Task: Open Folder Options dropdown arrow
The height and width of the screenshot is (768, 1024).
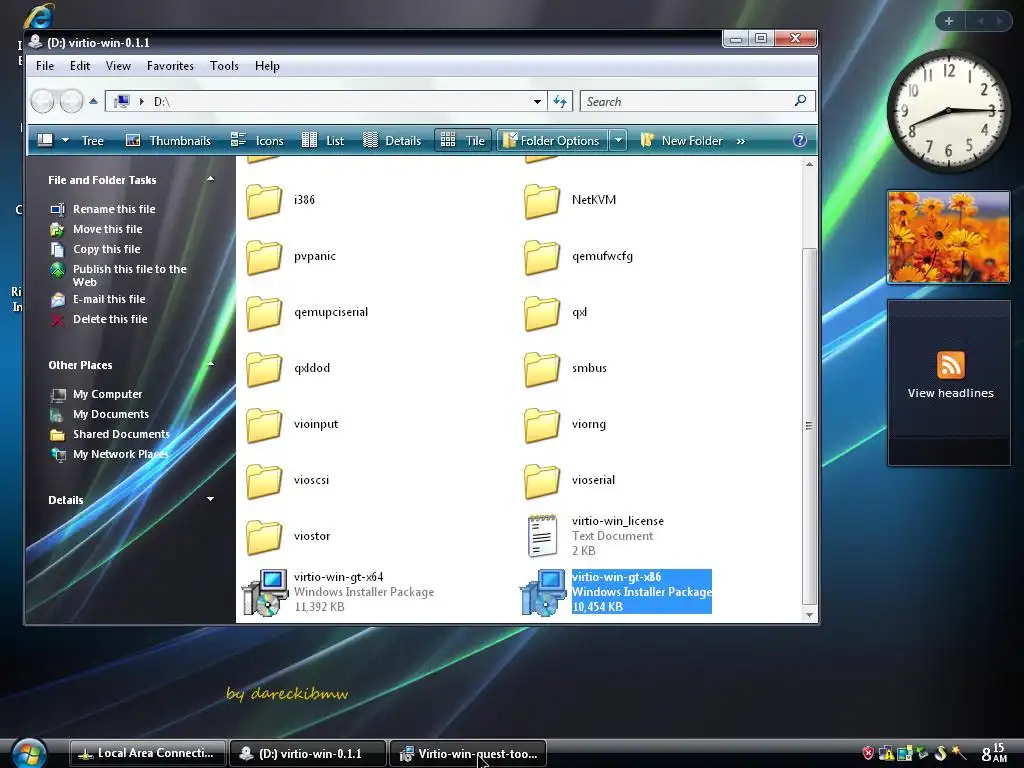Action: (618, 140)
